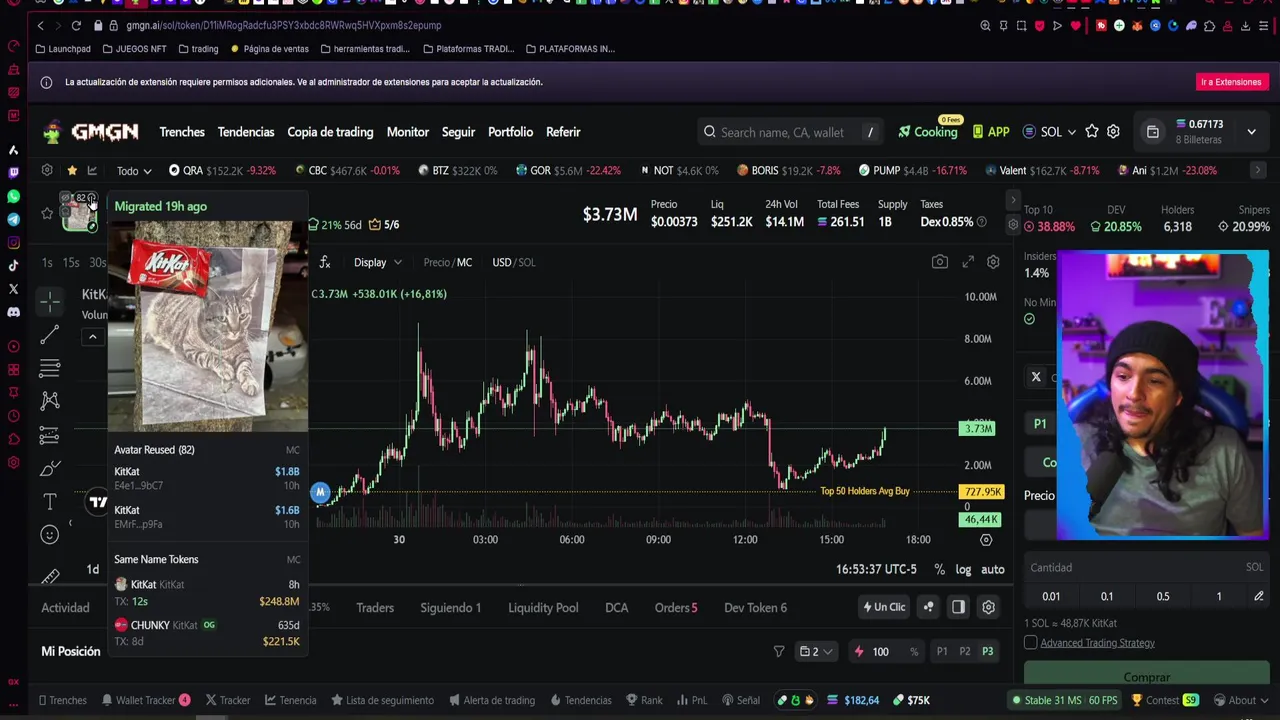Viewport: 1280px width, 720px height.
Task: Open Wallet Tracker in bottom bar
Action: (x=145, y=700)
